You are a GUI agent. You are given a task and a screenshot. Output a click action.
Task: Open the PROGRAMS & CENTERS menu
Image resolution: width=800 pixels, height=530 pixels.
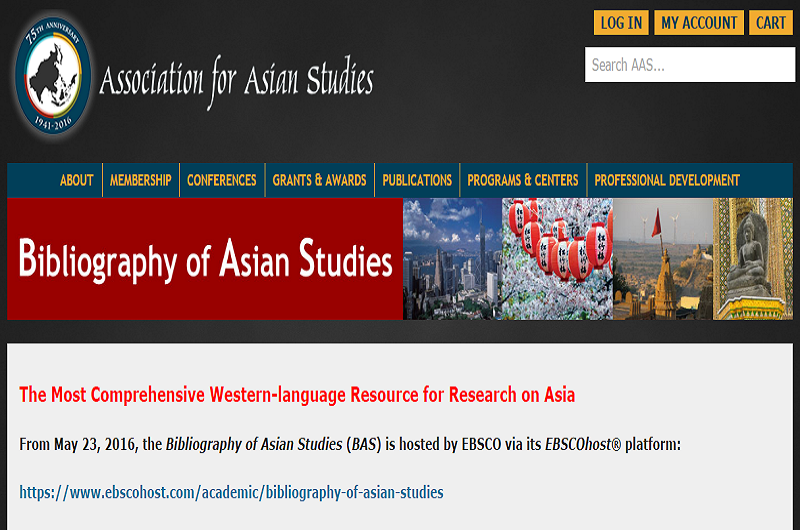tap(523, 180)
